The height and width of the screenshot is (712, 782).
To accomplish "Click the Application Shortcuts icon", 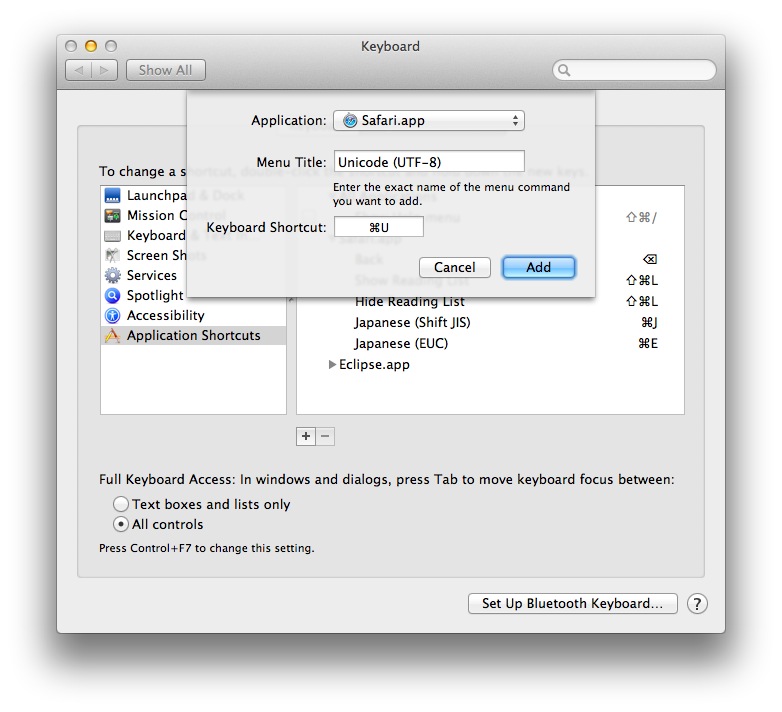I will point(112,336).
